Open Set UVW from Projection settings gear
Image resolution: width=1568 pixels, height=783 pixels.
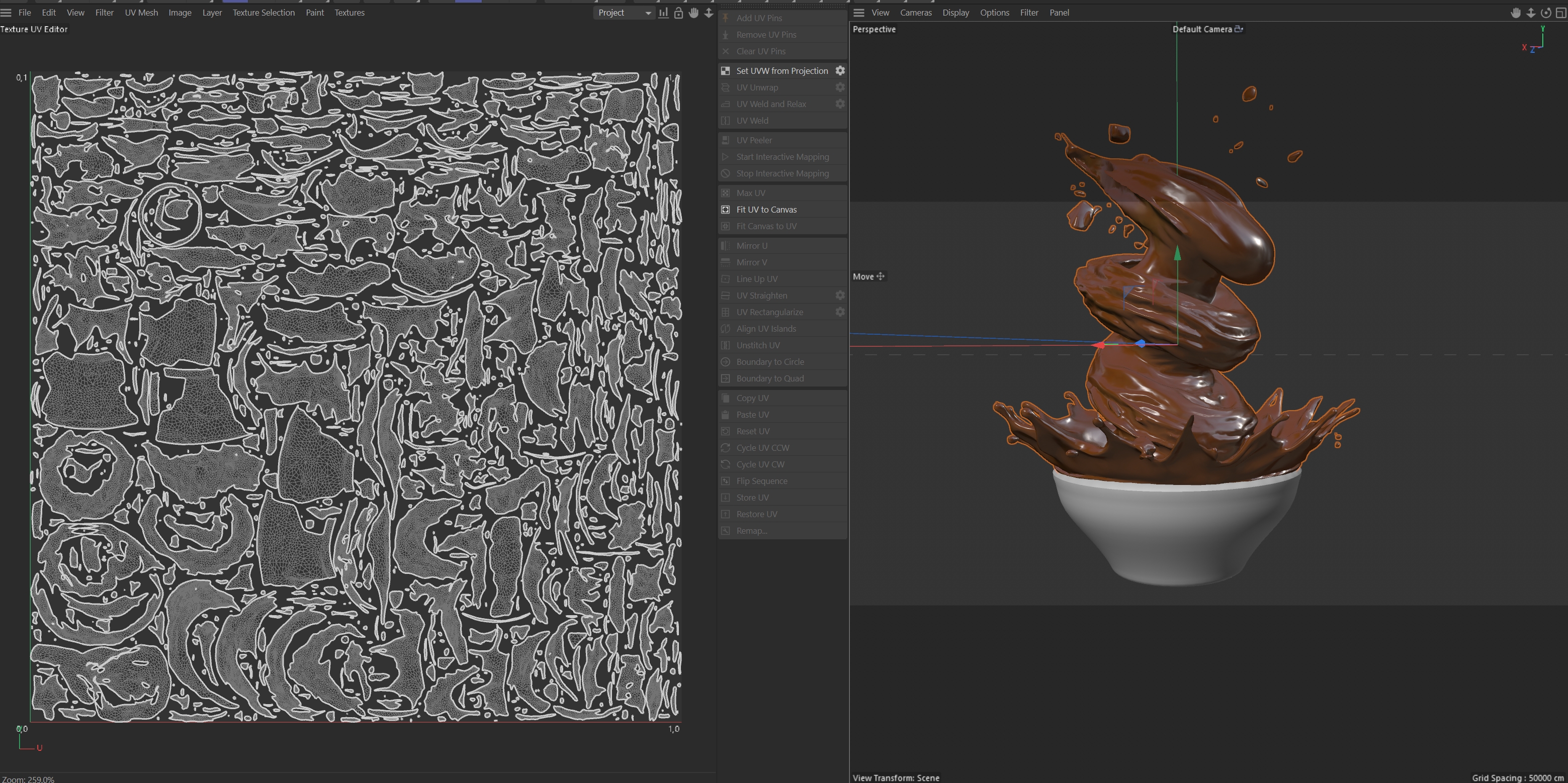840,70
